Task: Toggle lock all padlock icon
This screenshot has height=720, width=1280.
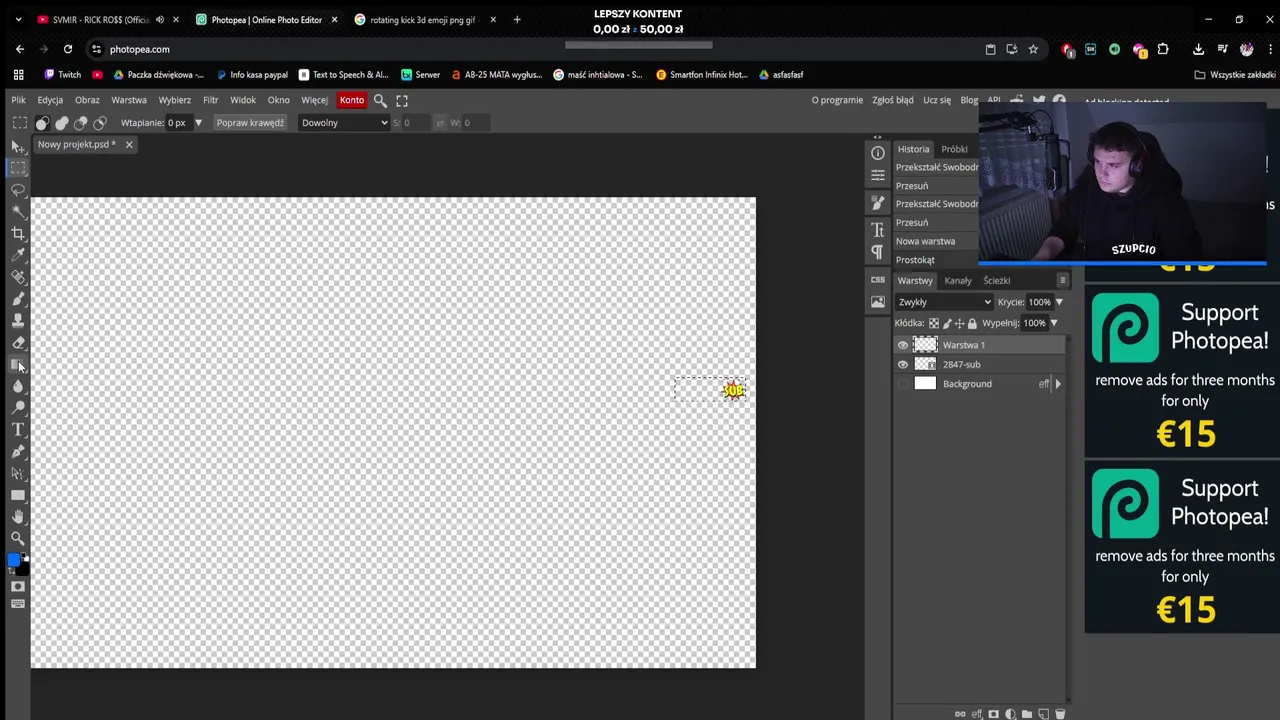Action: click(972, 323)
